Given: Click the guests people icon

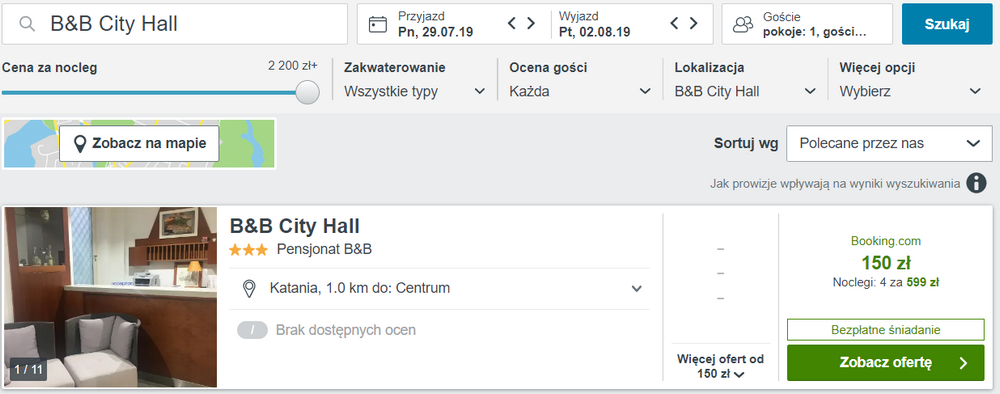Looking at the screenshot, I should [743, 24].
